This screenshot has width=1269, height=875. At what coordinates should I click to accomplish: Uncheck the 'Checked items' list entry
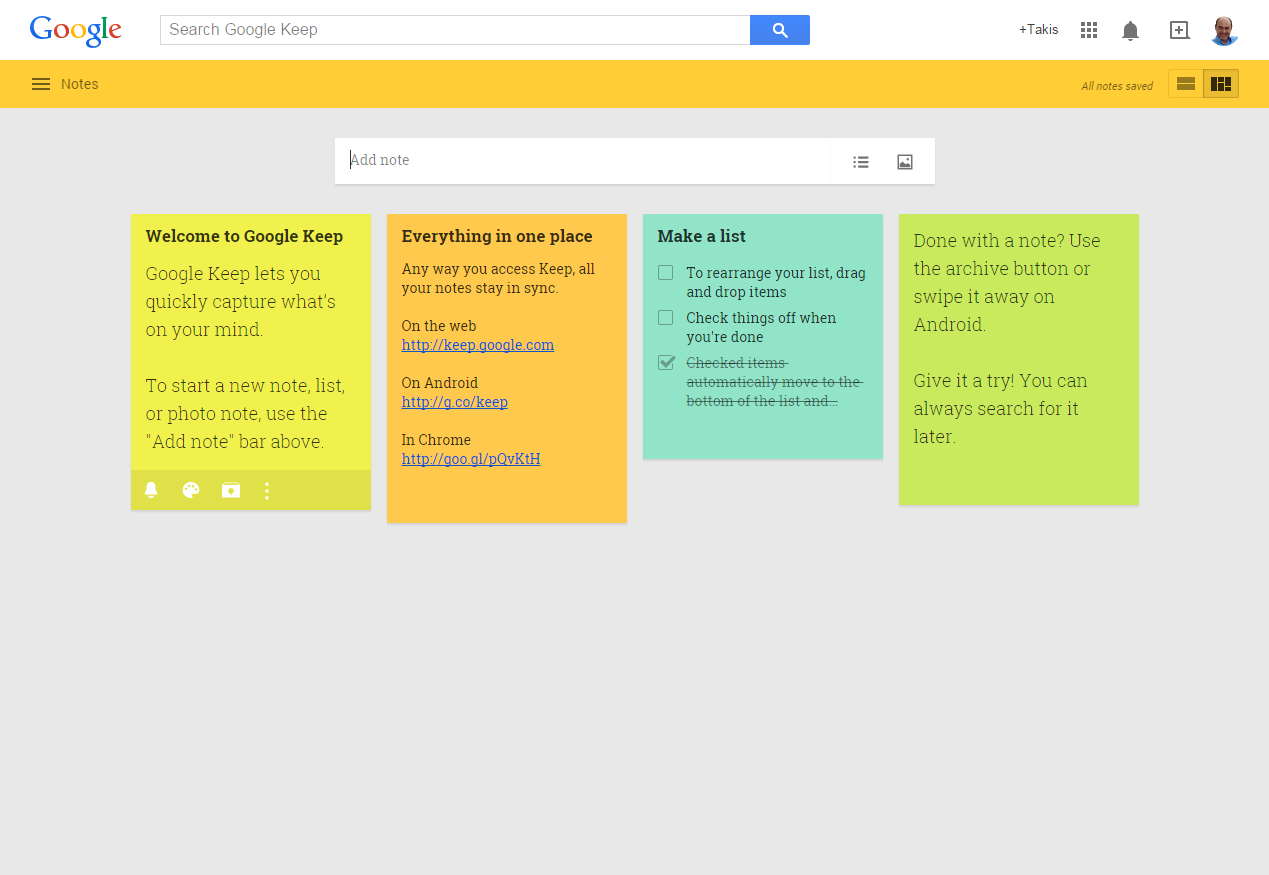[666, 363]
